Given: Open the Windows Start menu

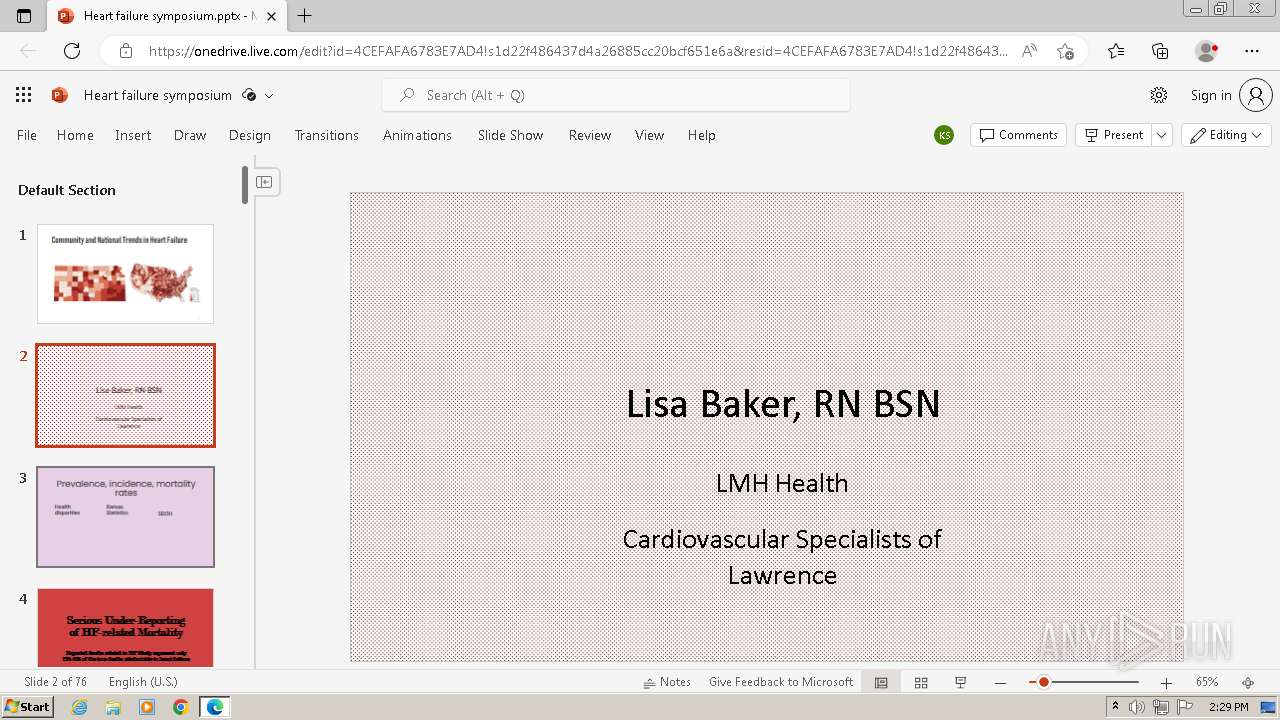Looking at the screenshot, I should click(x=27, y=707).
